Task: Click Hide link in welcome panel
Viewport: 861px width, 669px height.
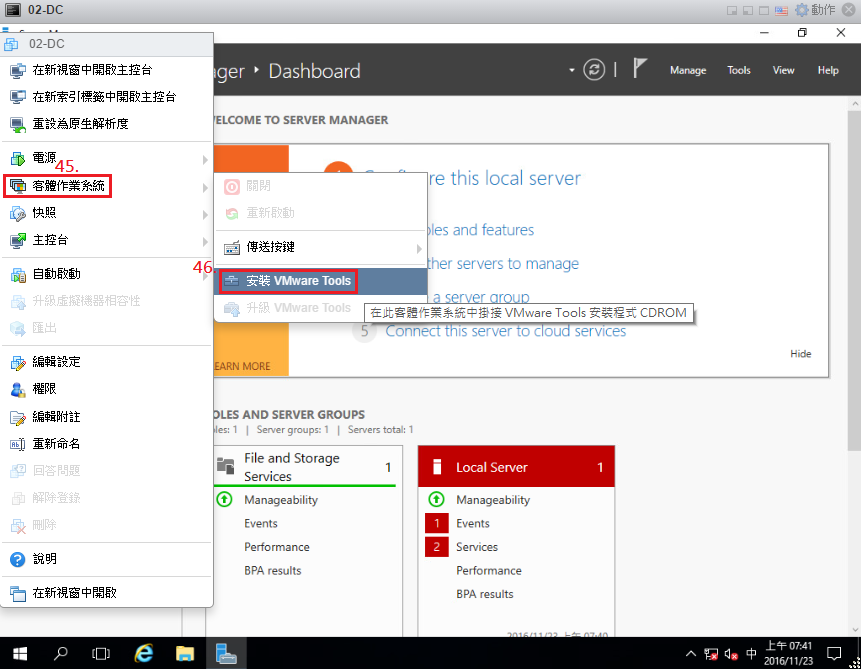Action: [x=800, y=354]
